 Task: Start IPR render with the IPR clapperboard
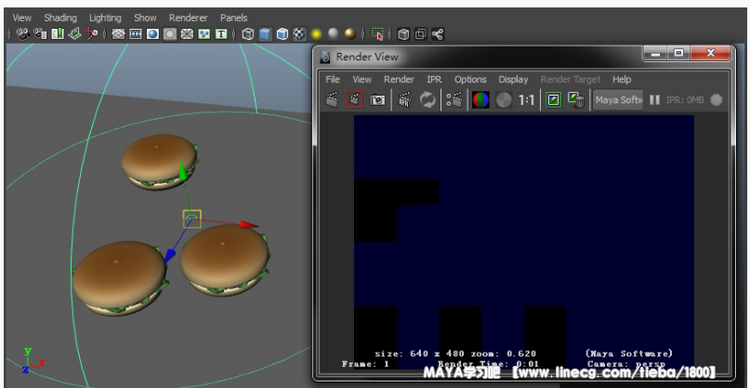click(x=405, y=100)
